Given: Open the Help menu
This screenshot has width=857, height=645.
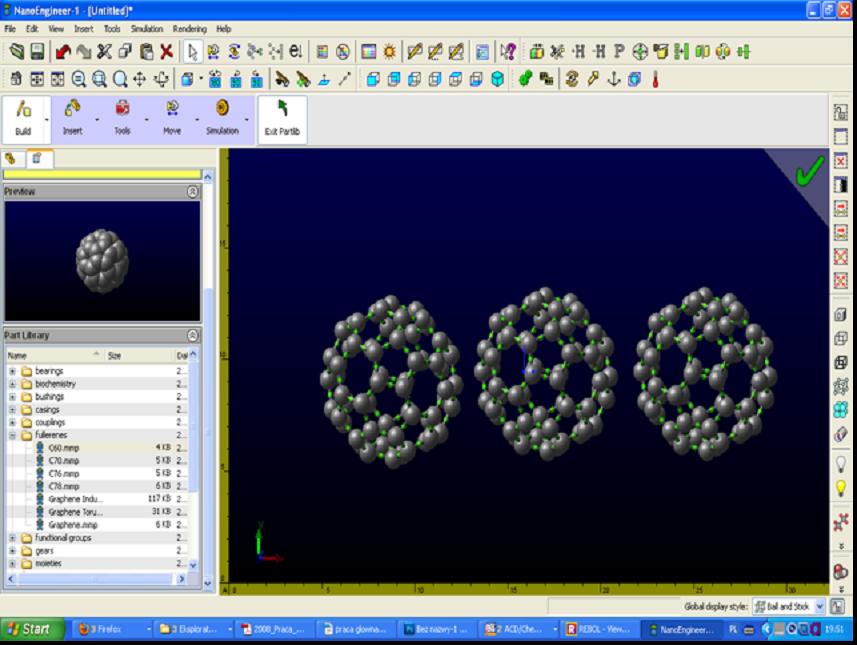Looking at the screenshot, I should tap(224, 28).
